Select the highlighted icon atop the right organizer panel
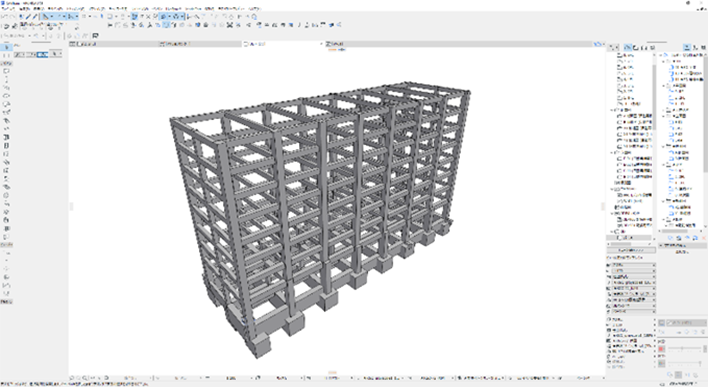This screenshot has width=708, height=387. [x=687, y=47]
